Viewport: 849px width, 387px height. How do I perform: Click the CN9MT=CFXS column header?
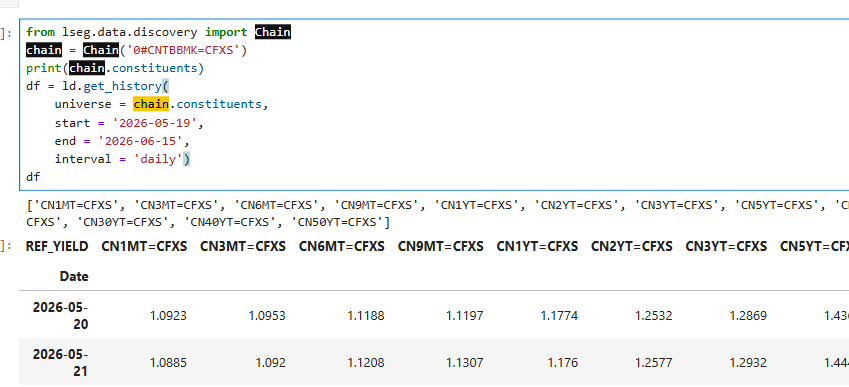pos(441,246)
